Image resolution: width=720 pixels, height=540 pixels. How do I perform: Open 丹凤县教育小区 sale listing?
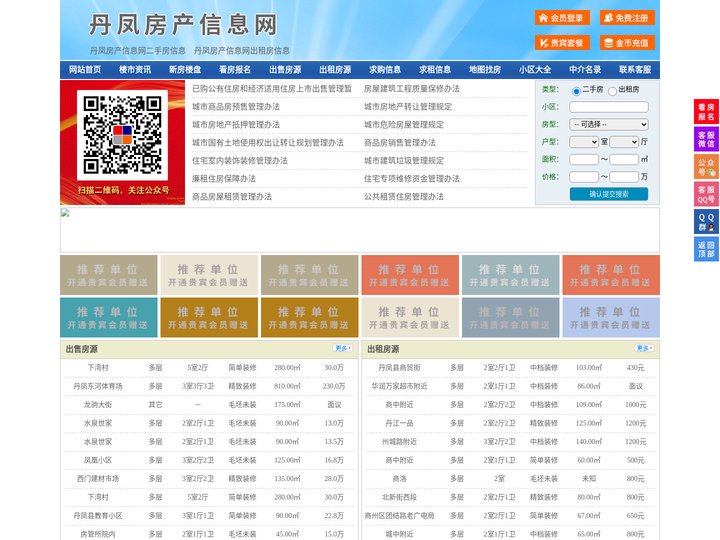pos(98,516)
